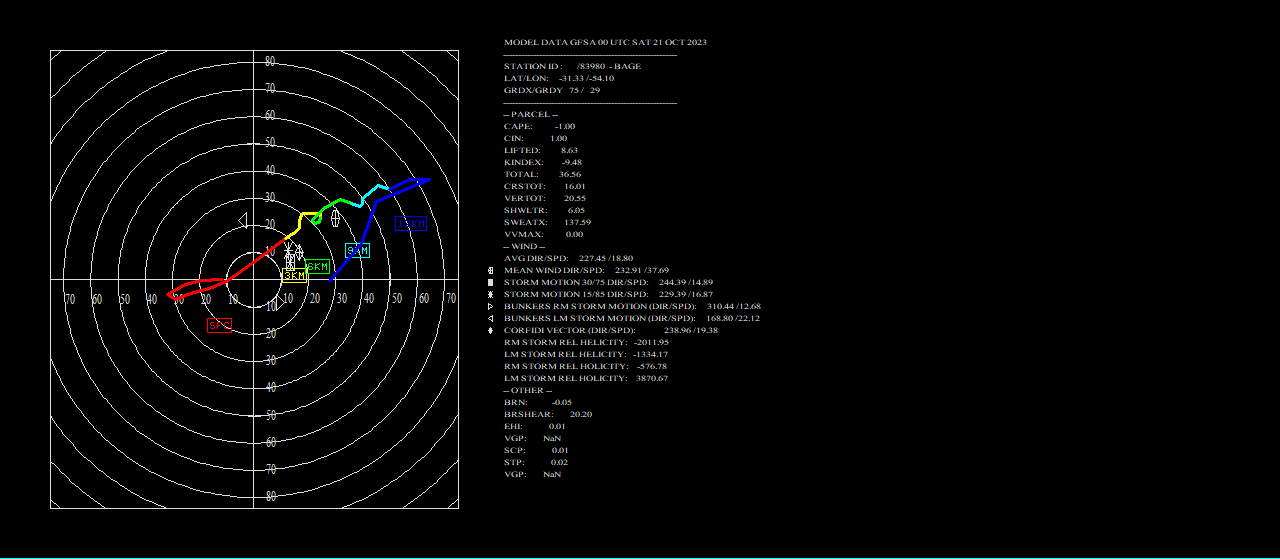The width and height of the screenshot is (1280, 559).
Task: Select the BRN value -0.05
Action: tap(562, 402)
